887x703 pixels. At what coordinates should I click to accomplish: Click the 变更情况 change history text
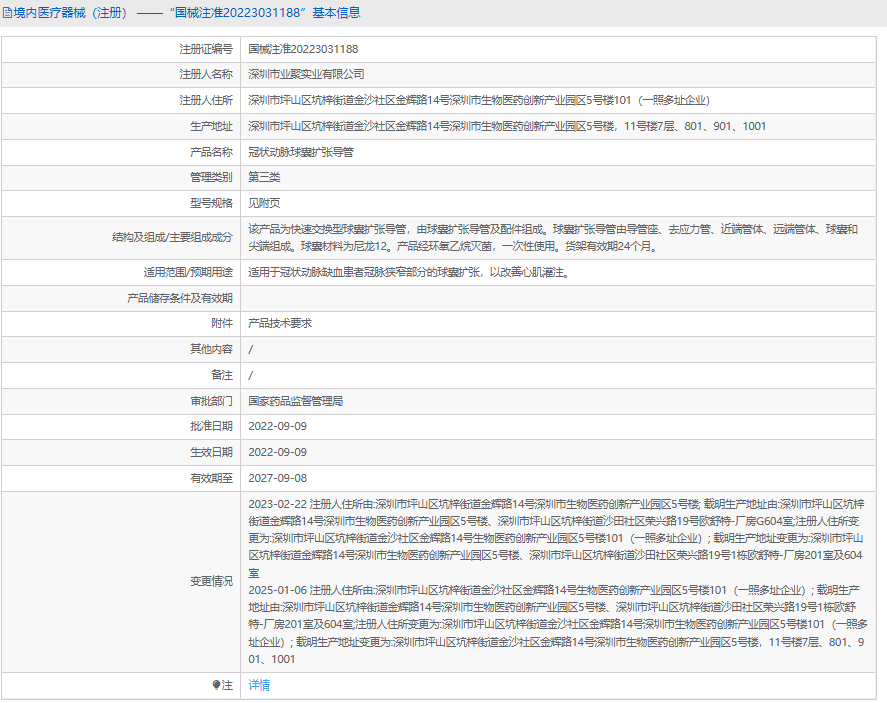point(558,581)
